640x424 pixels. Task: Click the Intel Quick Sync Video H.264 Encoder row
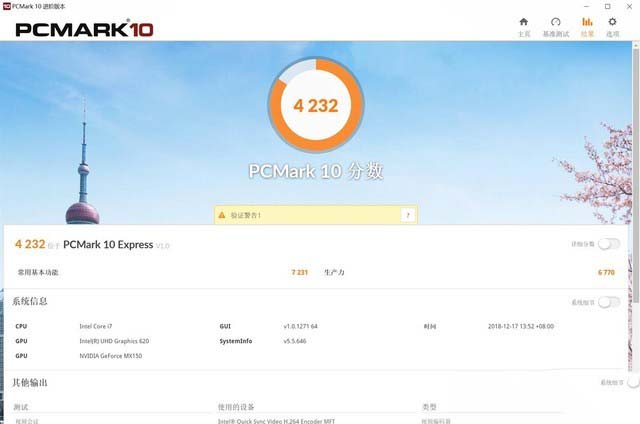[276, 421]
